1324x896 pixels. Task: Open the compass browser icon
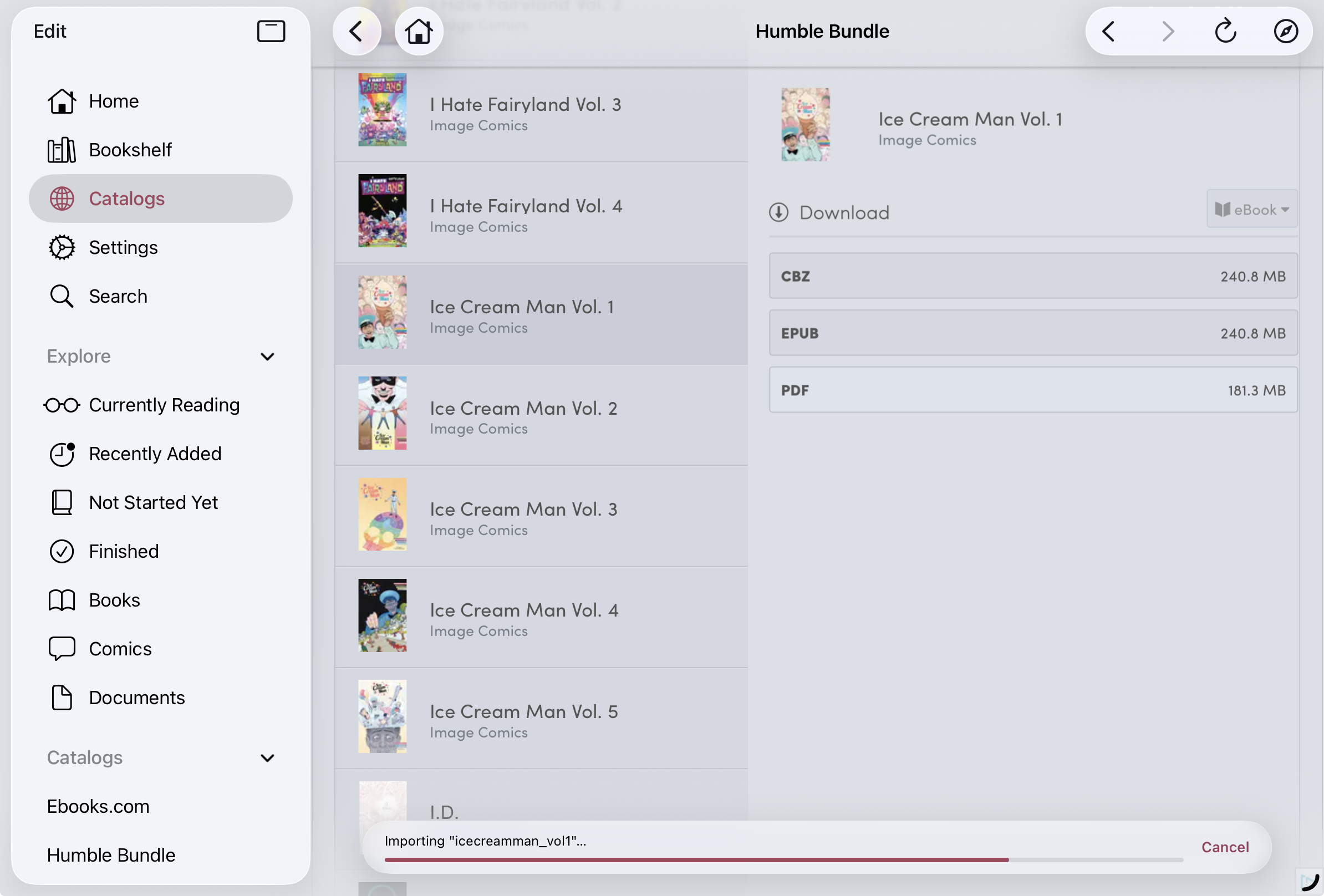[1286, 30]
